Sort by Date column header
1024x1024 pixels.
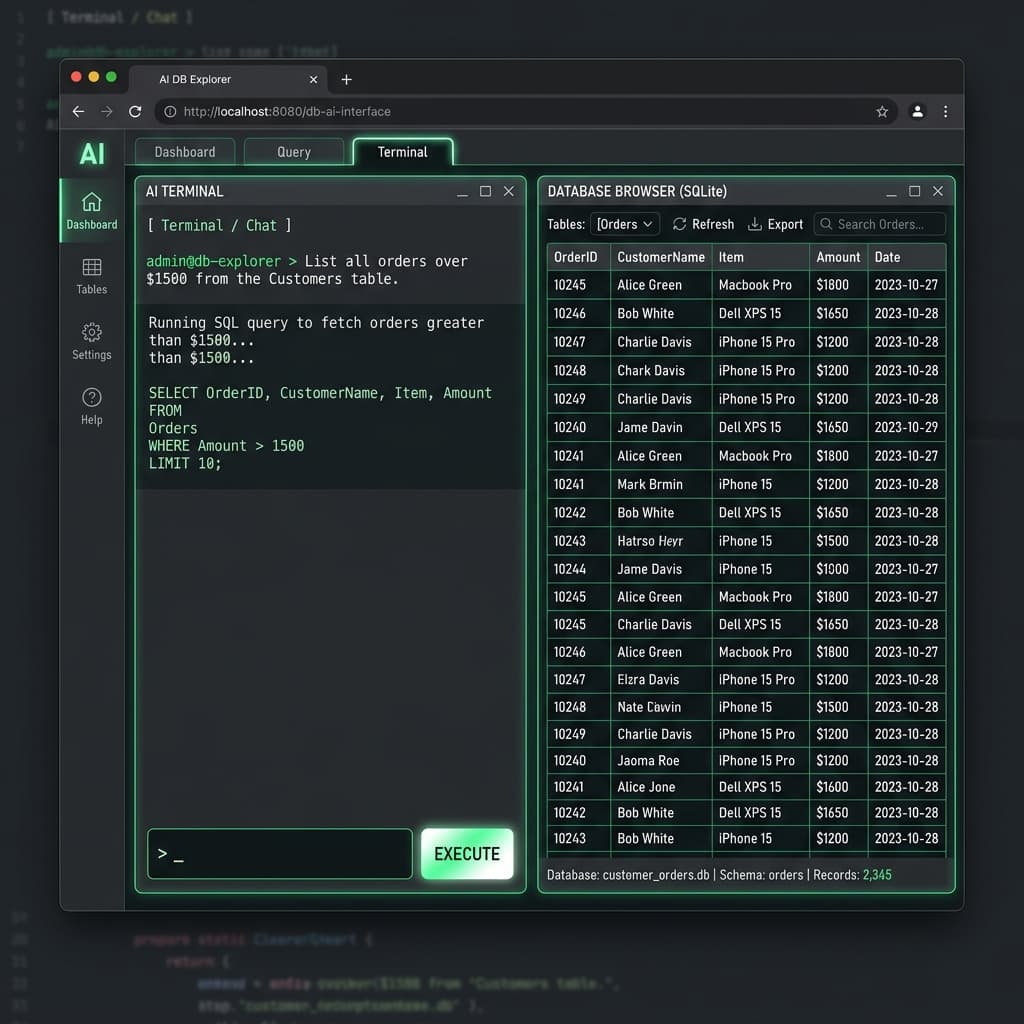pyautogui.click(x=906, y=257)
